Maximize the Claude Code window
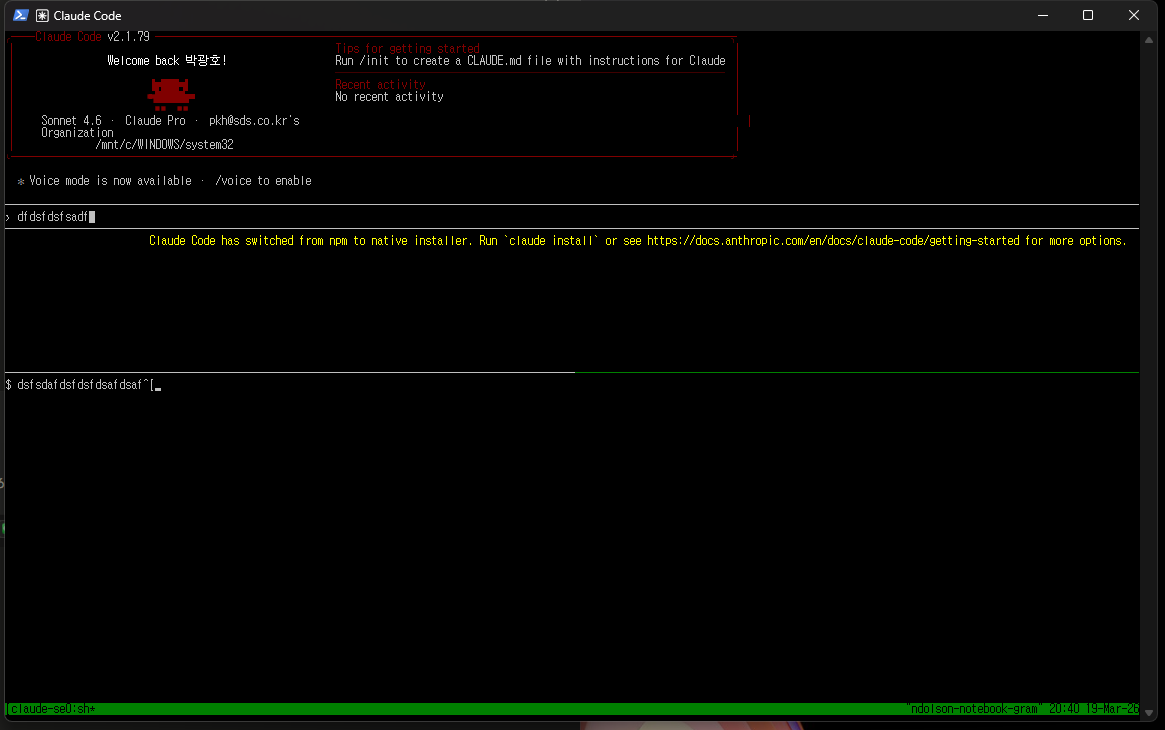 [x=1088, y=15]
